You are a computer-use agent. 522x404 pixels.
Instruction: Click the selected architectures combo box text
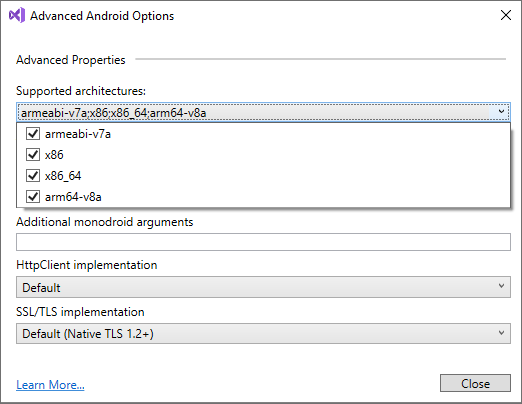[x=113, y=113]
